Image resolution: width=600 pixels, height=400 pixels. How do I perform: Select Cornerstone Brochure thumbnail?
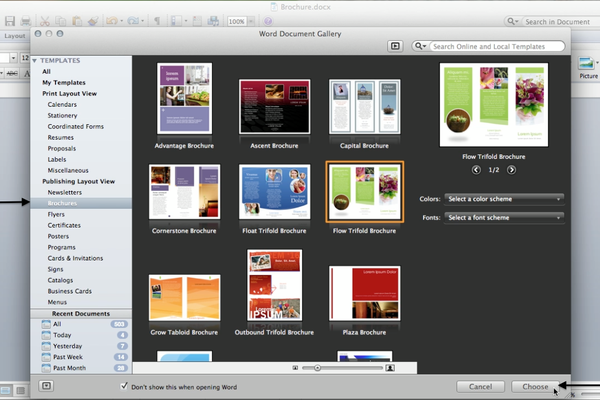pyautogui.click(x=184, y=192)
